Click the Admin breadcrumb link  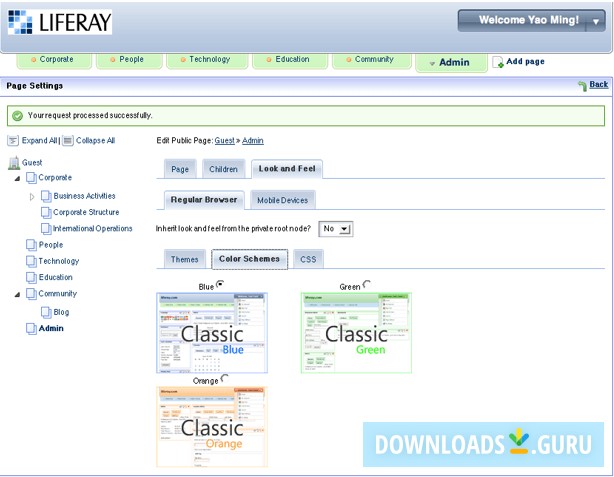pos(253,141)
